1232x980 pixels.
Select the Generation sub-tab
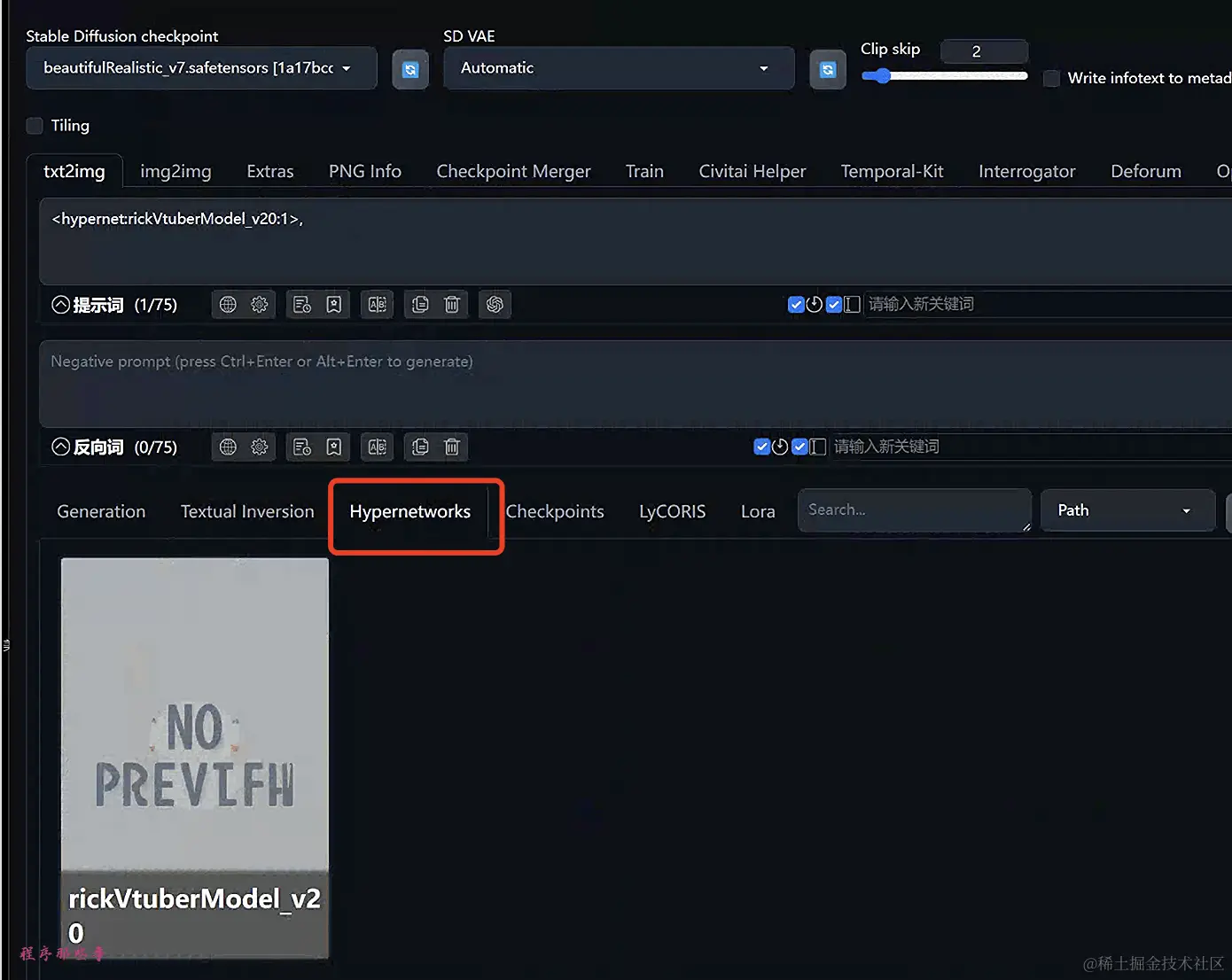pos(101,511)
